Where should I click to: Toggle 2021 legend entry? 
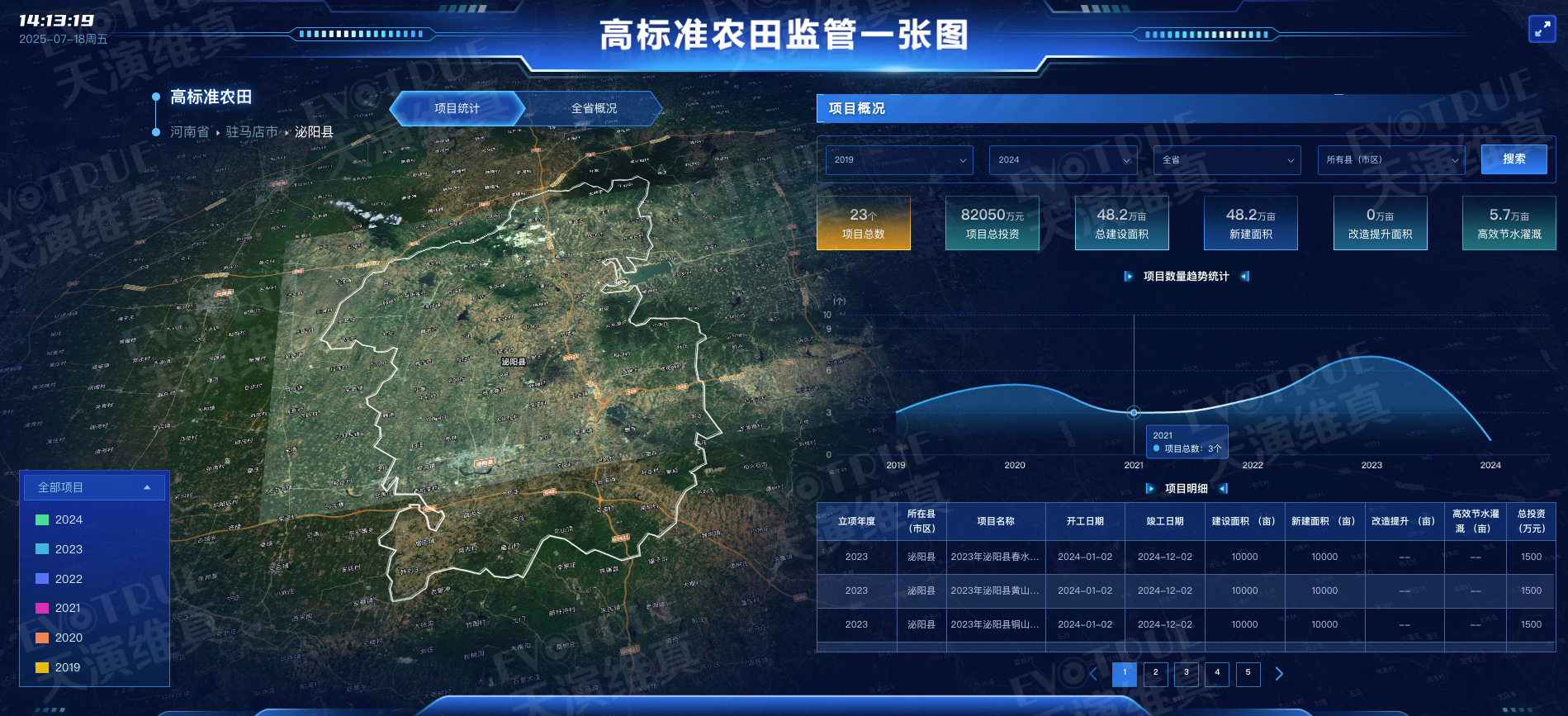tap(59, 608)
